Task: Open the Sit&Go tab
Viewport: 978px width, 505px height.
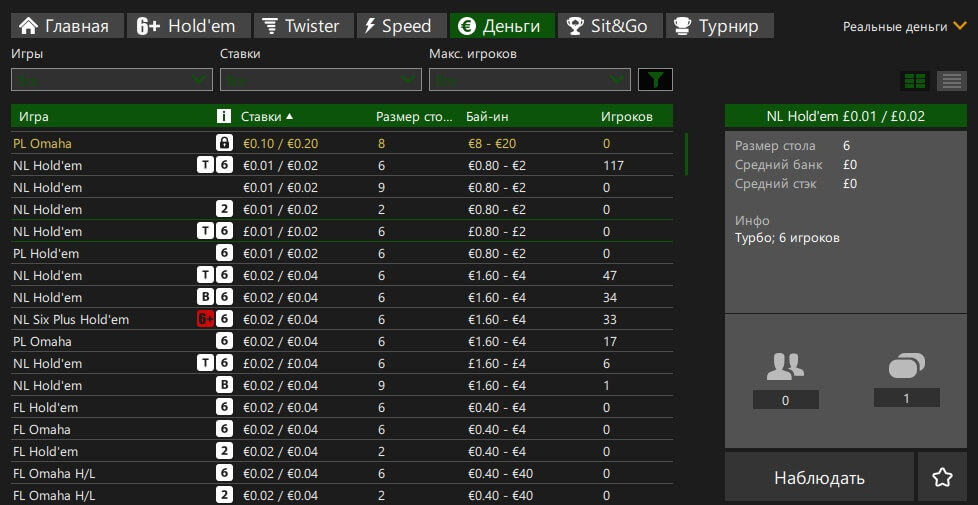Action: point(610,26)
